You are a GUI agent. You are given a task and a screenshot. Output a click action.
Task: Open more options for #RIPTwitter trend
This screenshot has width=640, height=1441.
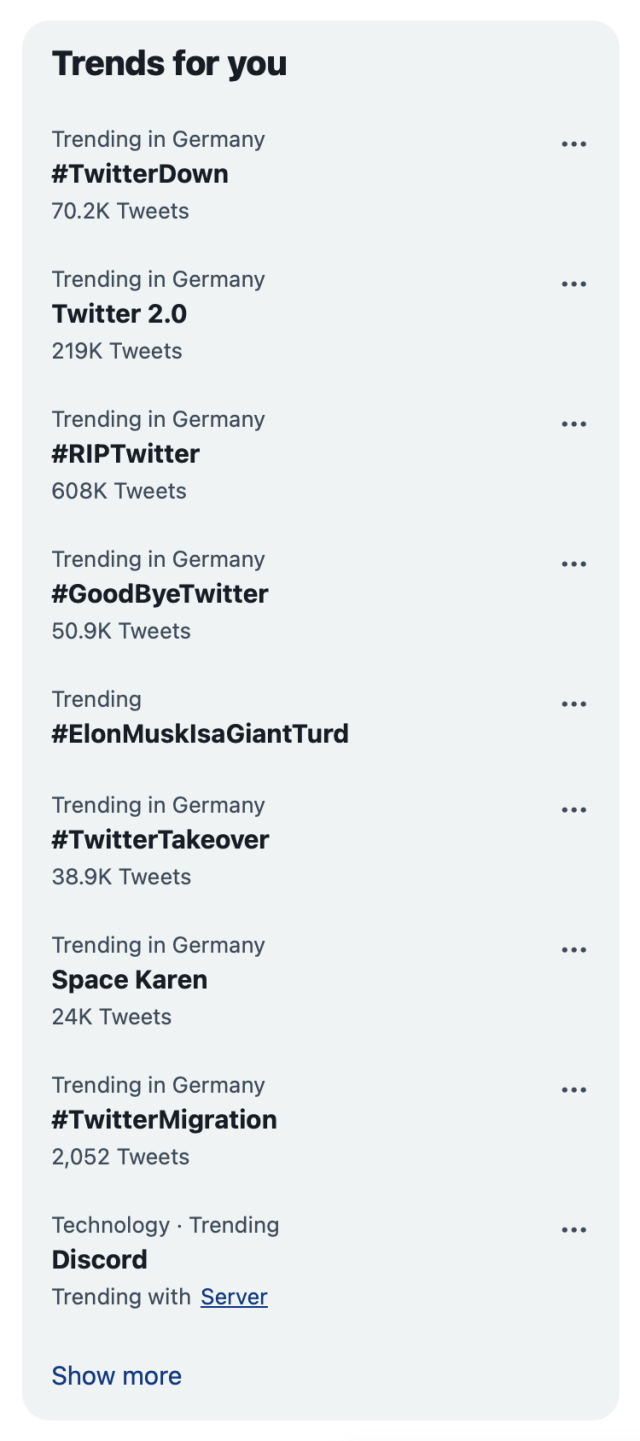click(575, 422)
